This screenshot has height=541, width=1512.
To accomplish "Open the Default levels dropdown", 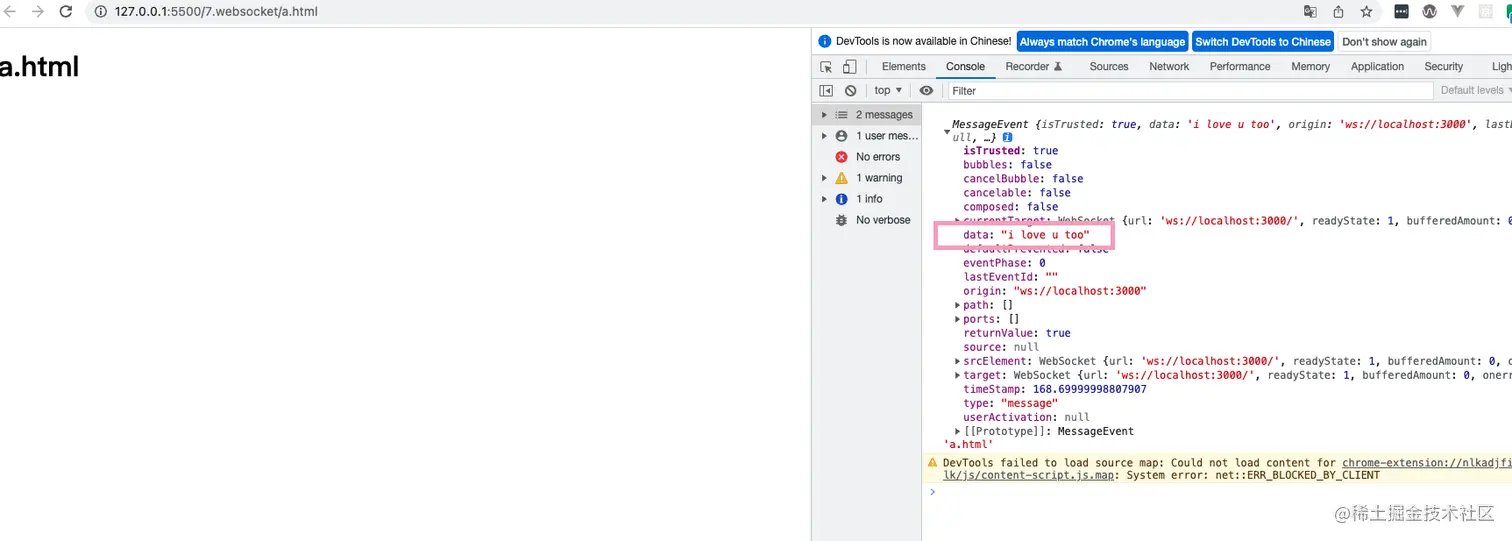I will click(1476, 90).
